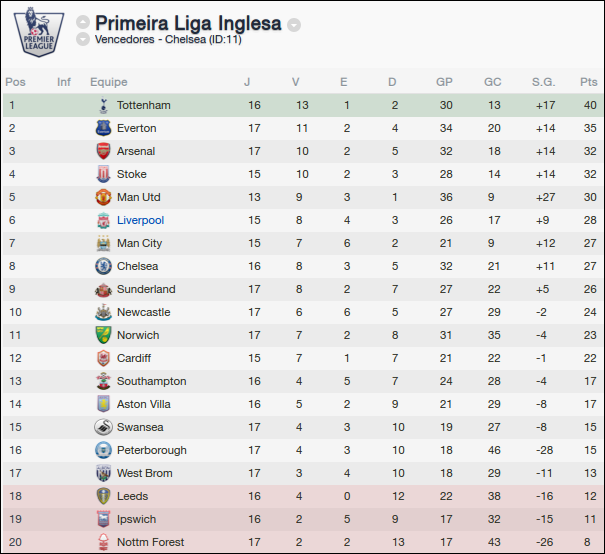Click the Leeds club crest

(x=103, y=496)
